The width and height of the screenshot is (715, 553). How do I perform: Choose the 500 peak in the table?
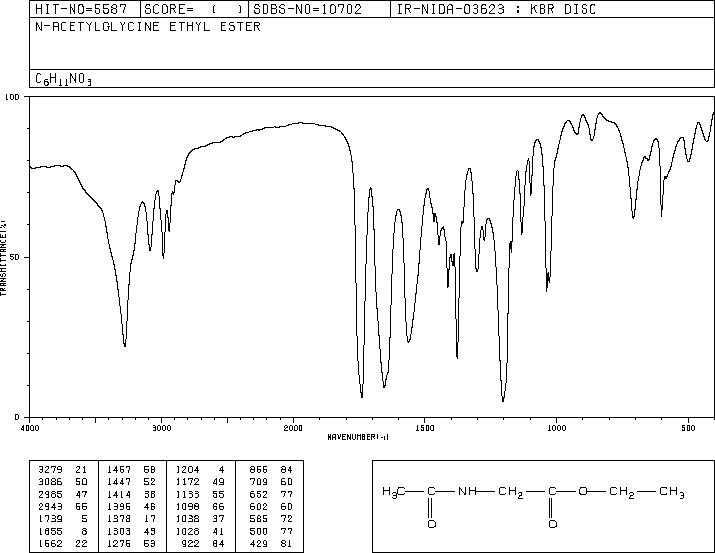[259, 531]
